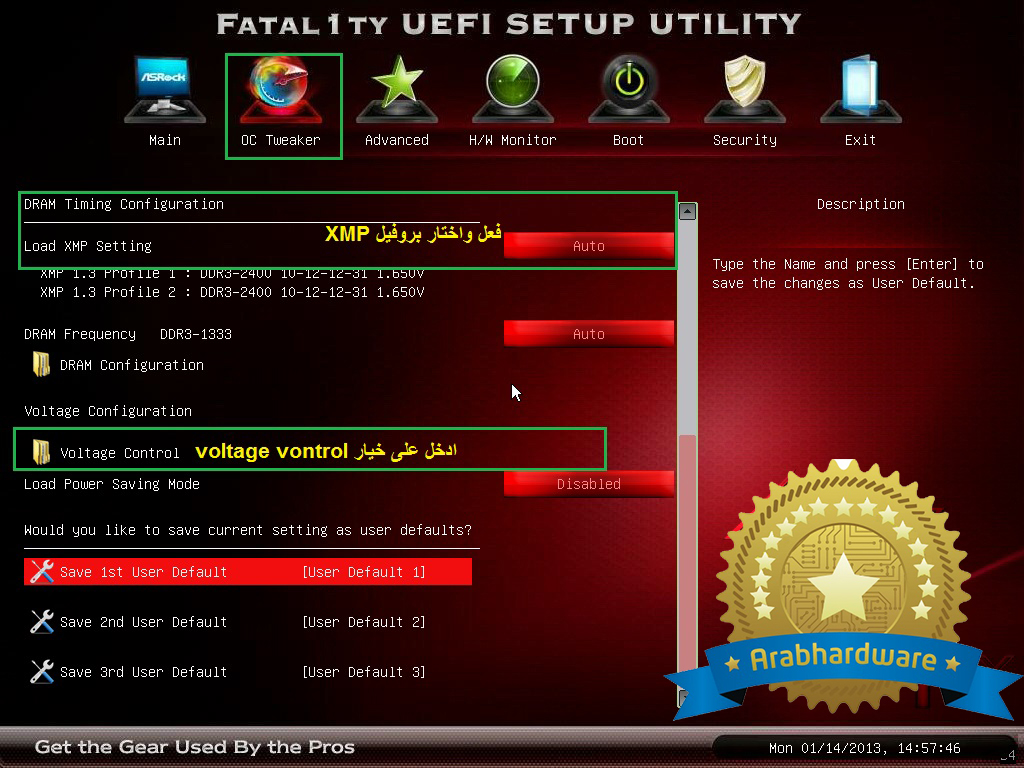Change Load Power Saving Mode Disabled value
Viewport: 1024px width, 768px height.
point(588,484)
